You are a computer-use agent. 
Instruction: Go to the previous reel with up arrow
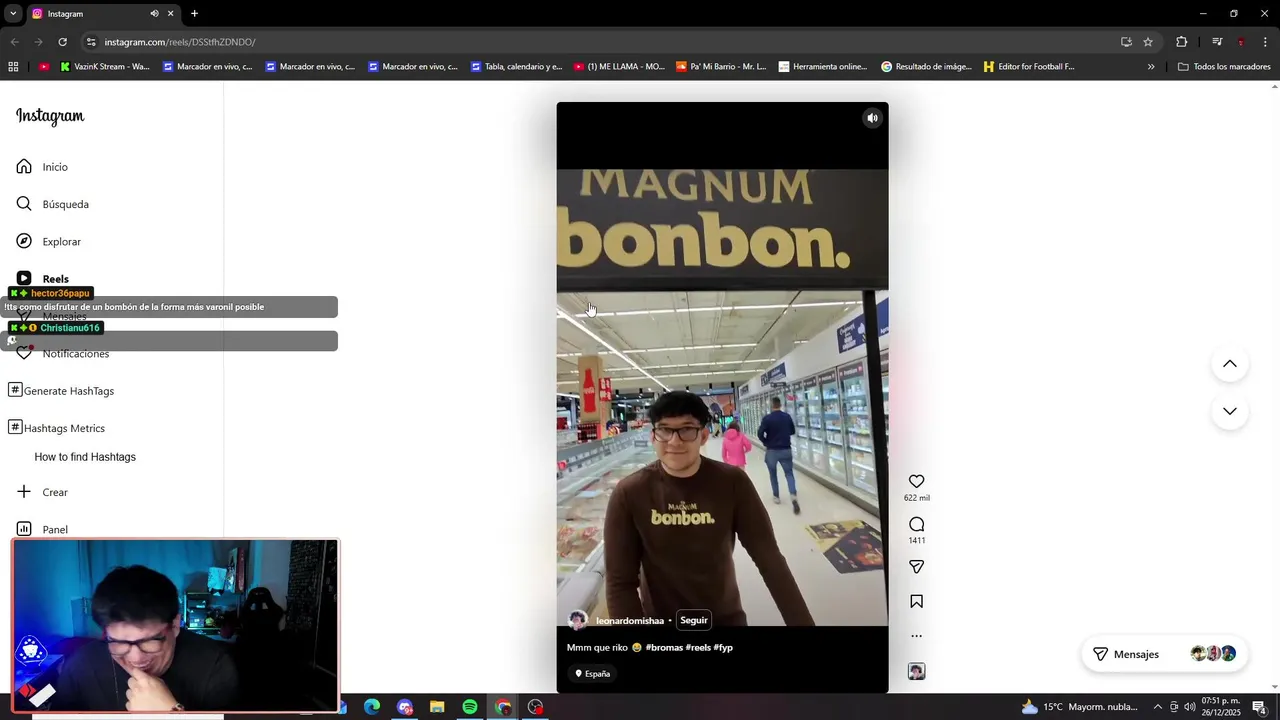tap(1230, 364)
